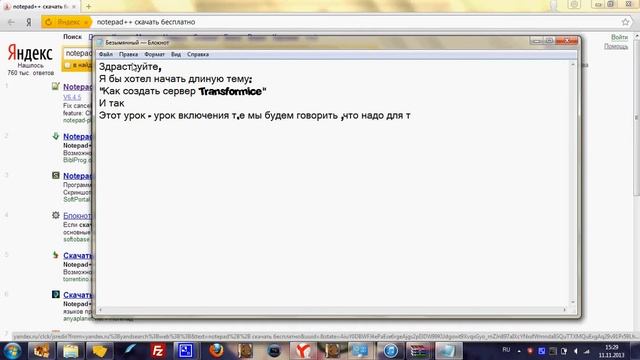Go back with the browser back arrow
This screenshot has width=640, height=360.
[11, 22]
